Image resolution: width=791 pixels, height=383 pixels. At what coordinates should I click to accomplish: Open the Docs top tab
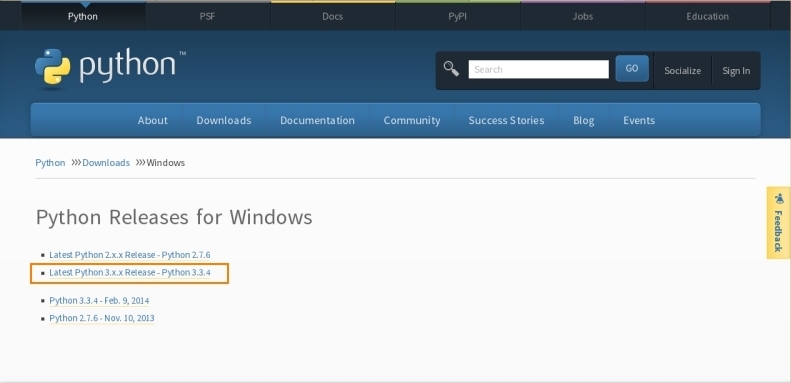click(332, 16)
